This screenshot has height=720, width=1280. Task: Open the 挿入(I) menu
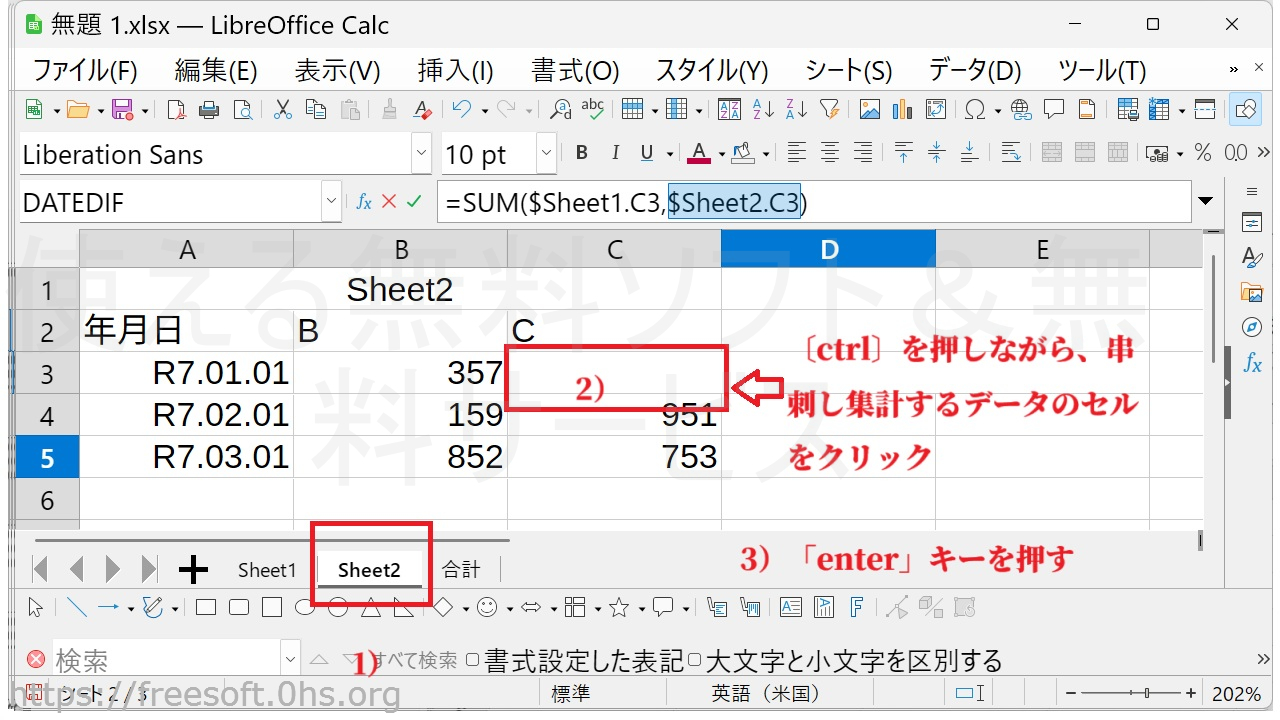click(x=455, y=71)
